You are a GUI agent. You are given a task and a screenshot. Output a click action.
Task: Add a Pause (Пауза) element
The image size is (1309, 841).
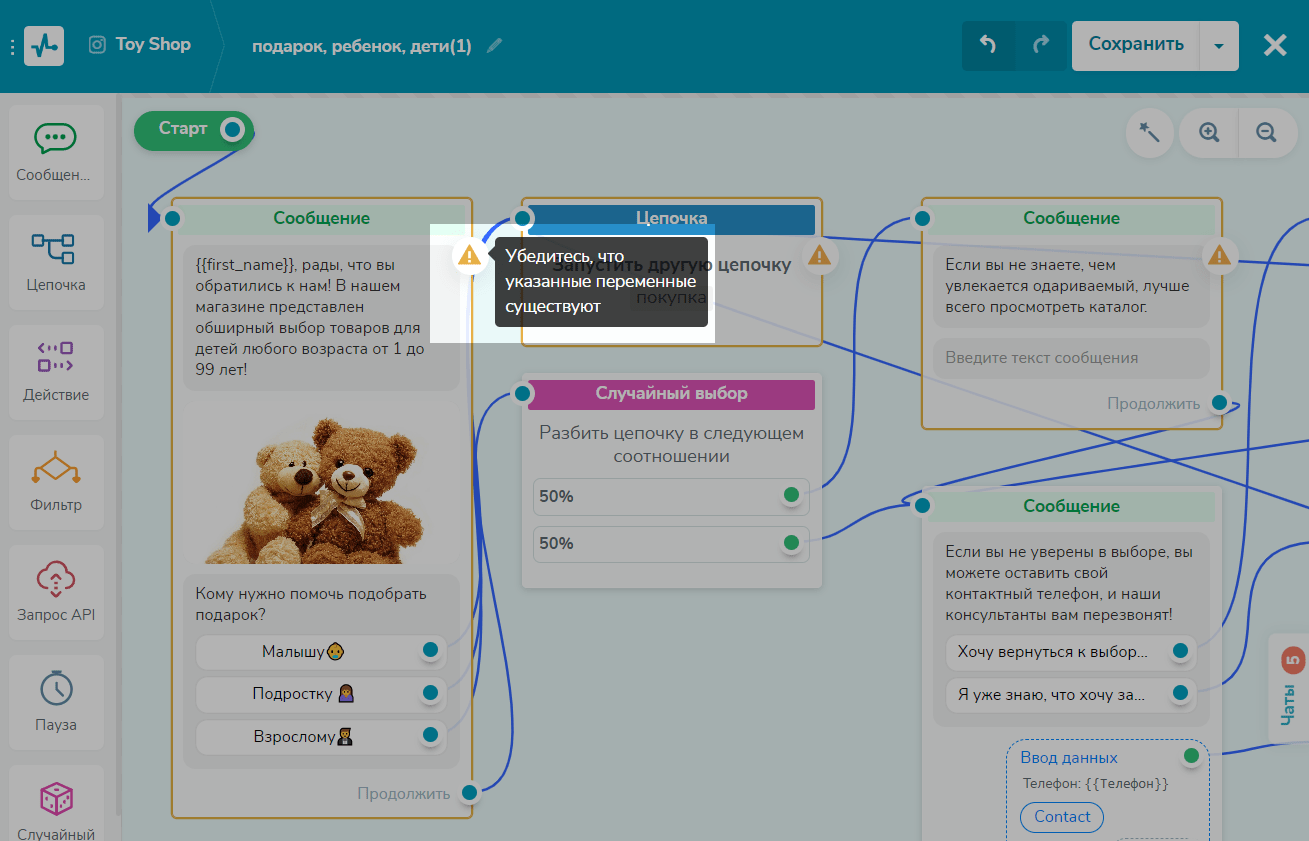point(56,702)
